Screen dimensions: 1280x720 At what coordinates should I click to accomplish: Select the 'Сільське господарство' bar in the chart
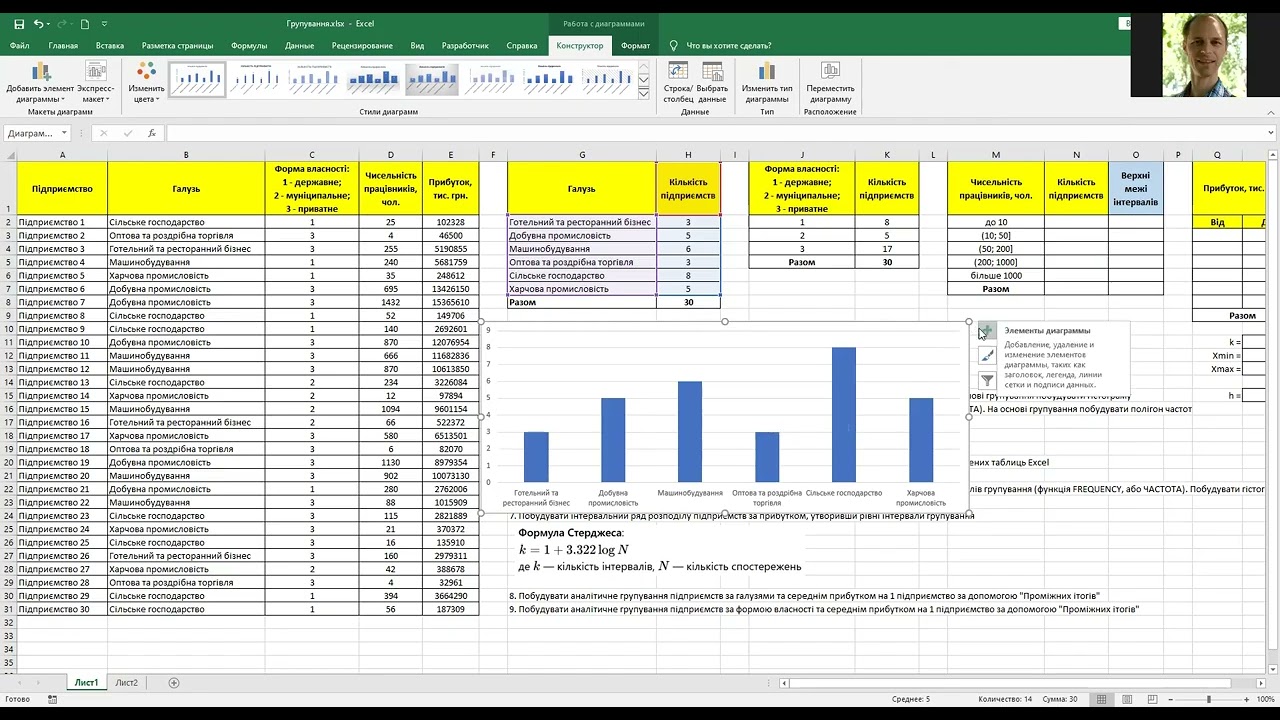point(844,415)
